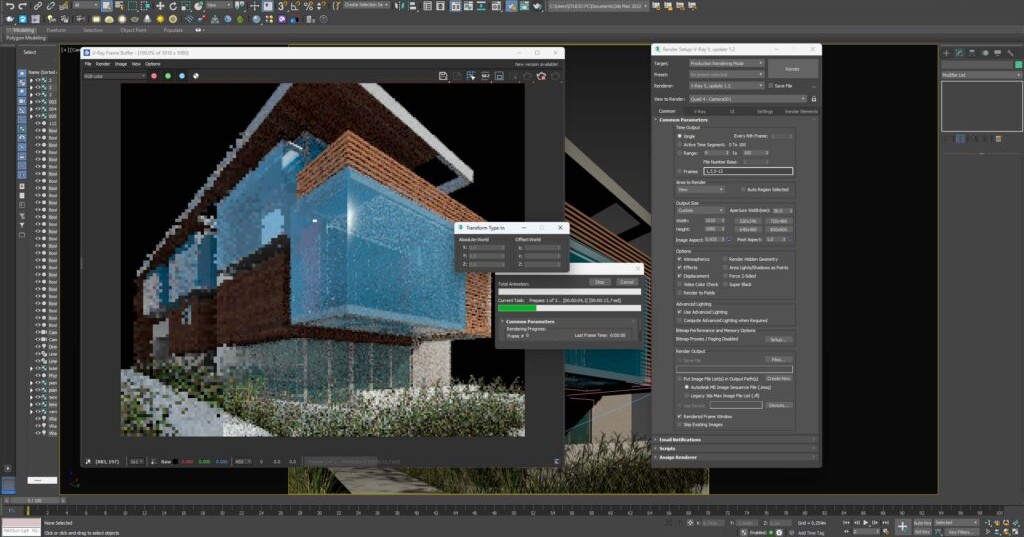Open the View to Render dropdown
Image resolution: width=1024 pixels, height=537 pixels.
[748, 99]
